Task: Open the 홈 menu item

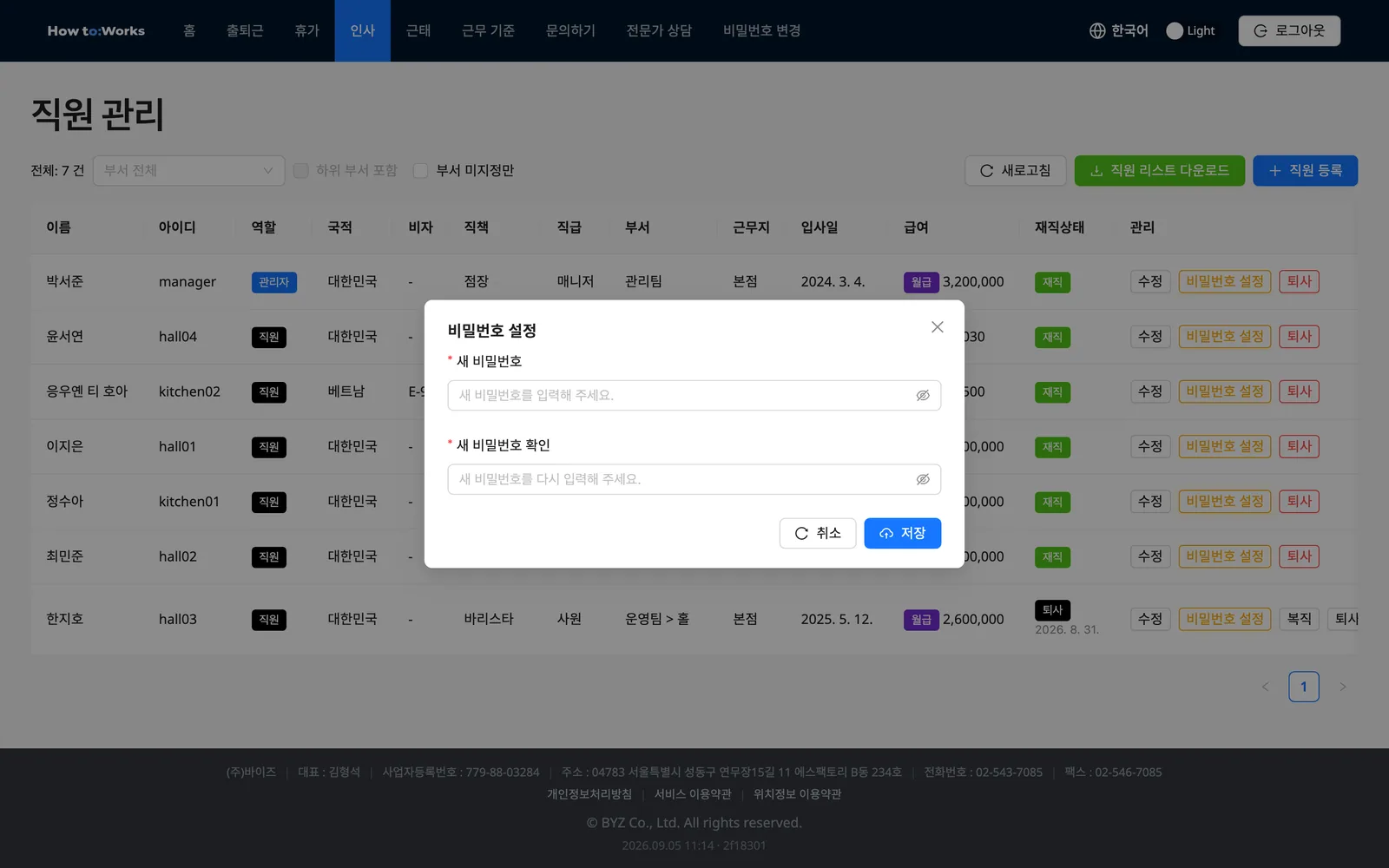Action: (189, 31)
